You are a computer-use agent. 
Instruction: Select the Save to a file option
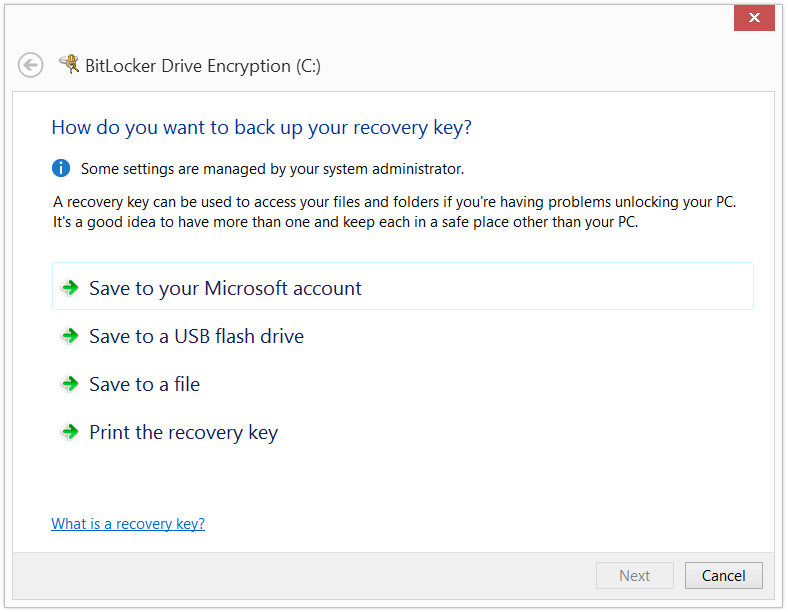[x=145, y=384]
